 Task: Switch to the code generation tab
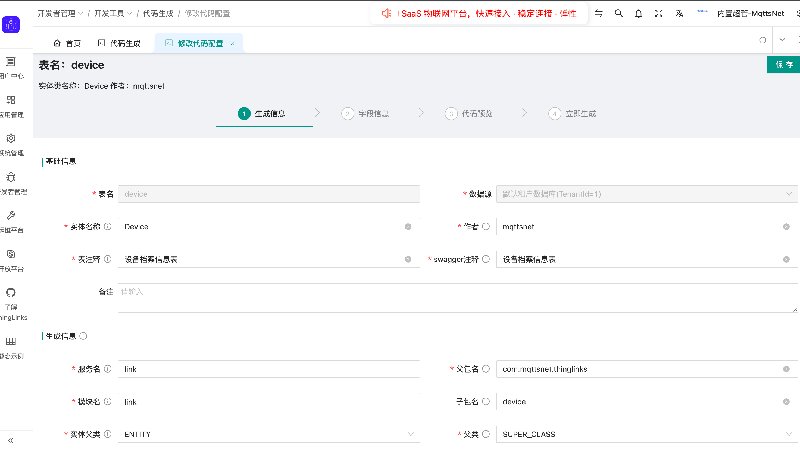point(119,43)
